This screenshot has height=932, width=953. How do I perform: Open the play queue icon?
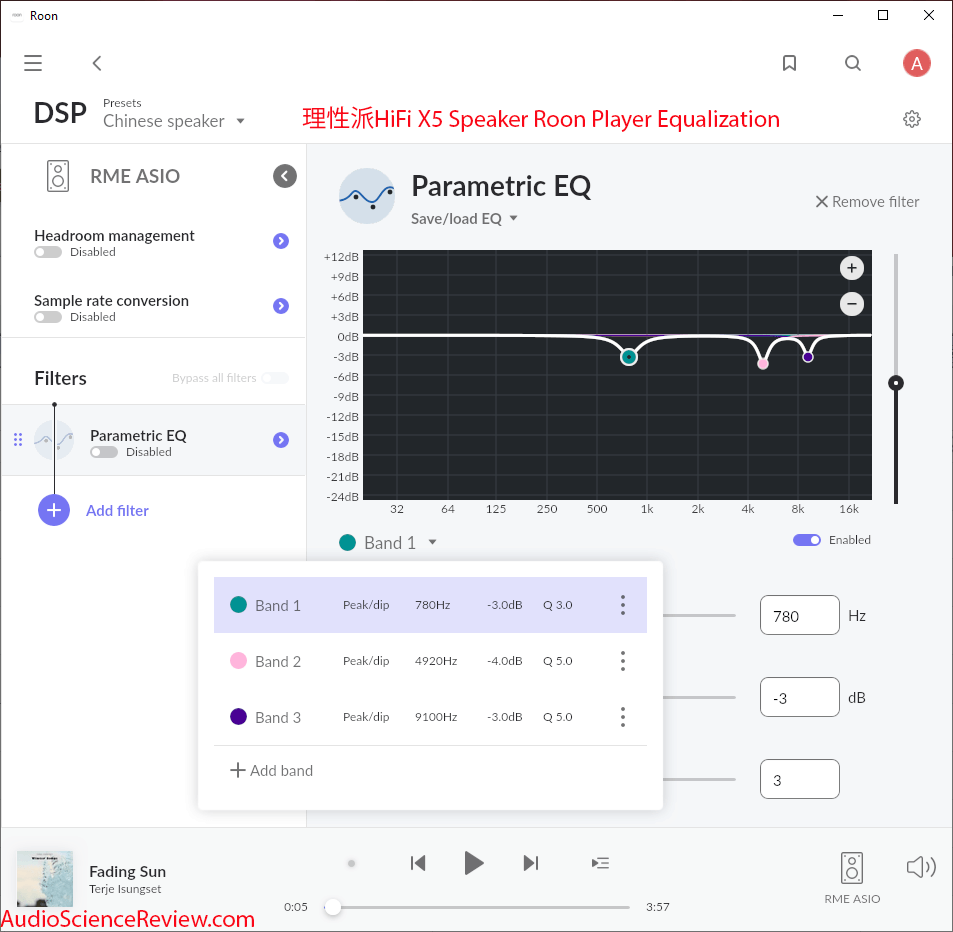point(600,863)
